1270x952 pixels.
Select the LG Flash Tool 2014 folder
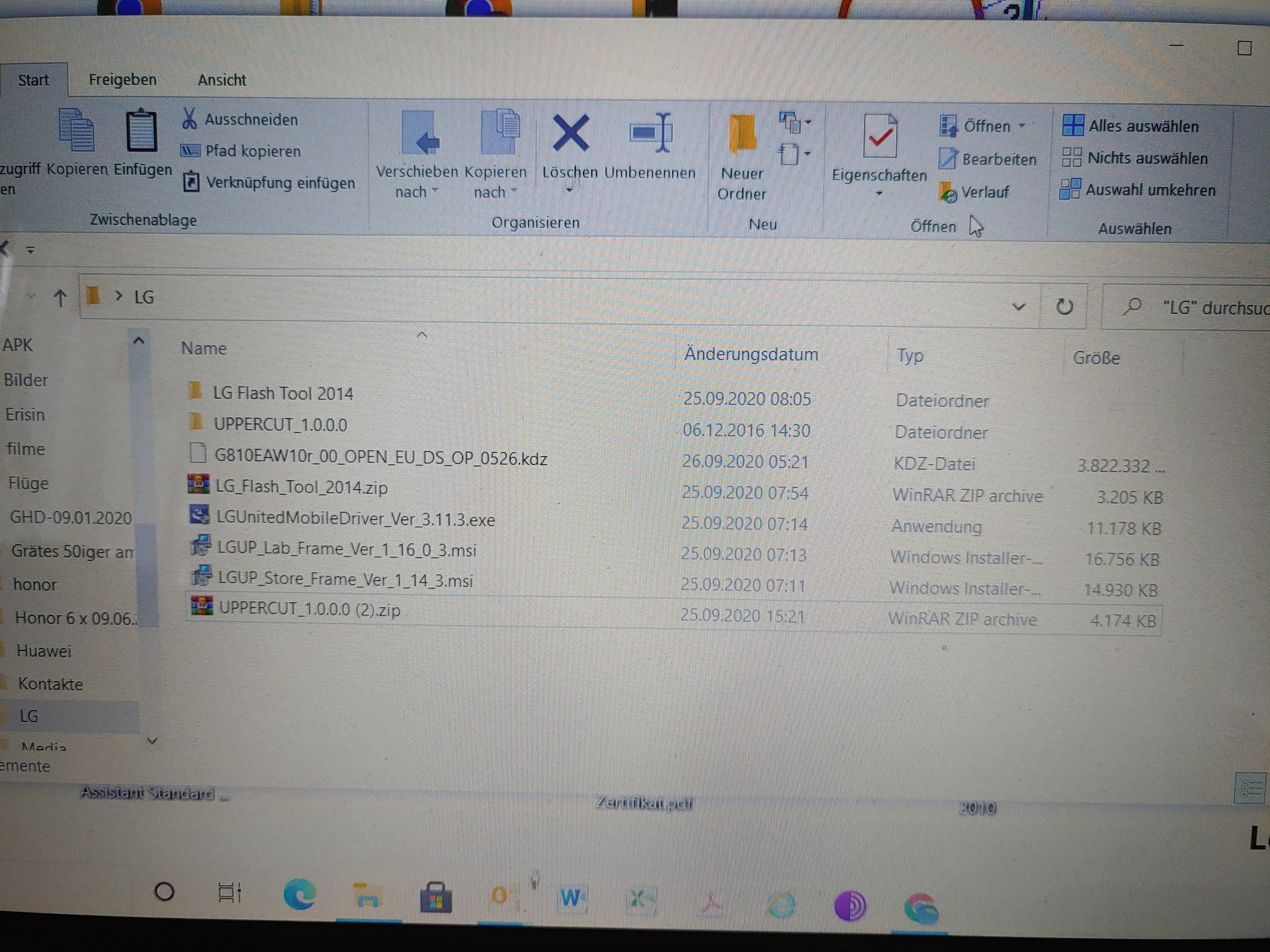click(283, 393)
